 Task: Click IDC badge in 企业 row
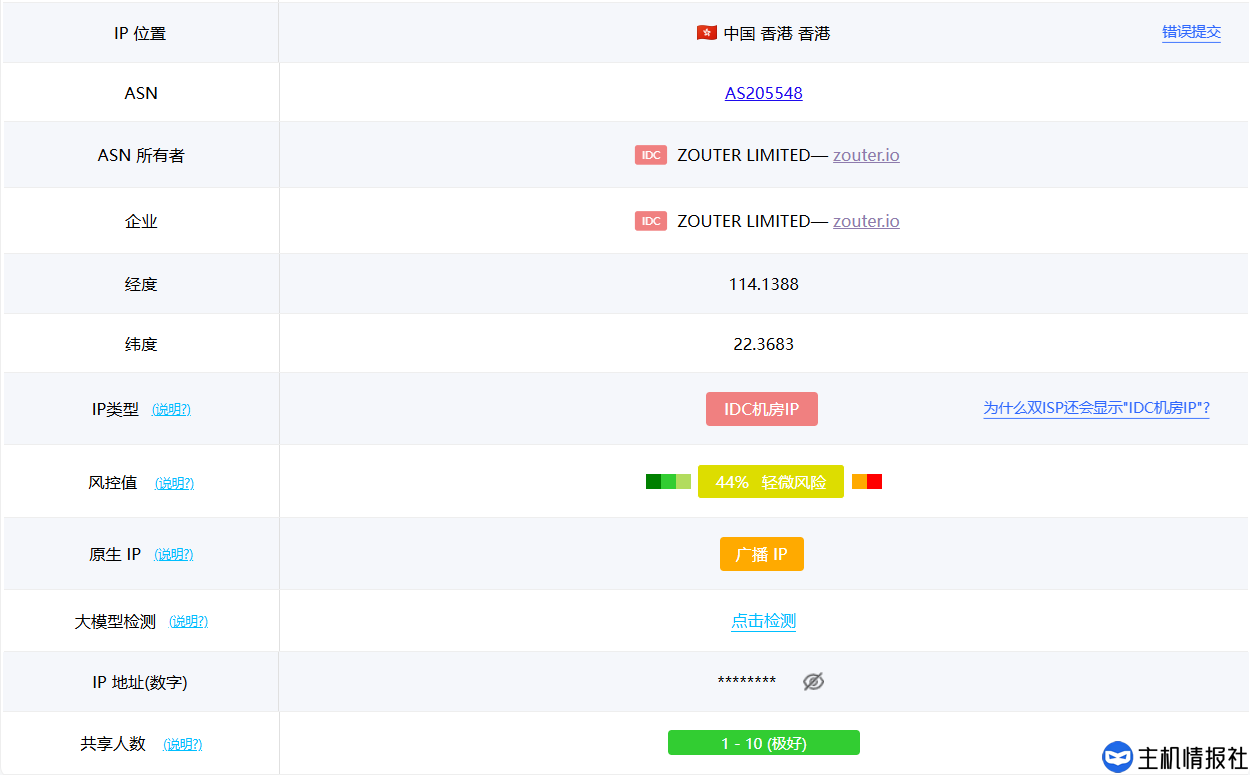pos(650,221)
